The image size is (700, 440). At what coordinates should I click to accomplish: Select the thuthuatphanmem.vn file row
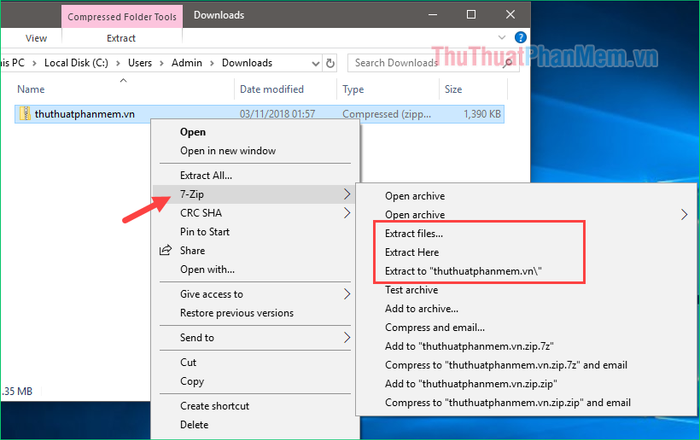click(x=259, y=114)
